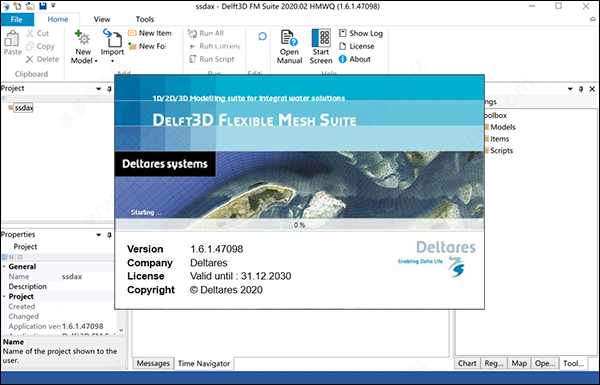Click the About info icon
Image resolution: width=600 pixels, height=385 pixels.
pos(342,59)
